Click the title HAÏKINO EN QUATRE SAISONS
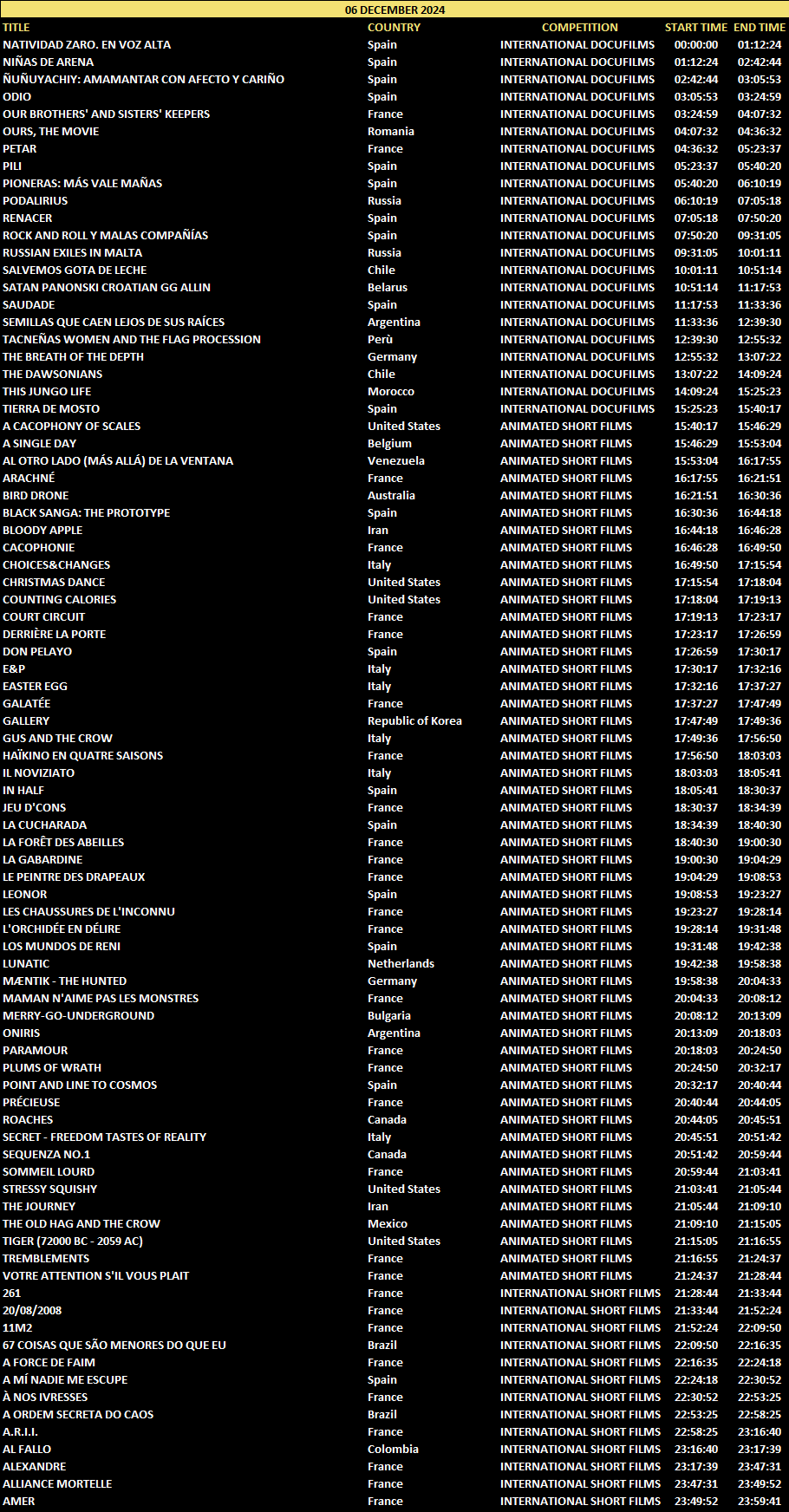This screenshot has width=789, height=1512. click(x=82, y=755)
